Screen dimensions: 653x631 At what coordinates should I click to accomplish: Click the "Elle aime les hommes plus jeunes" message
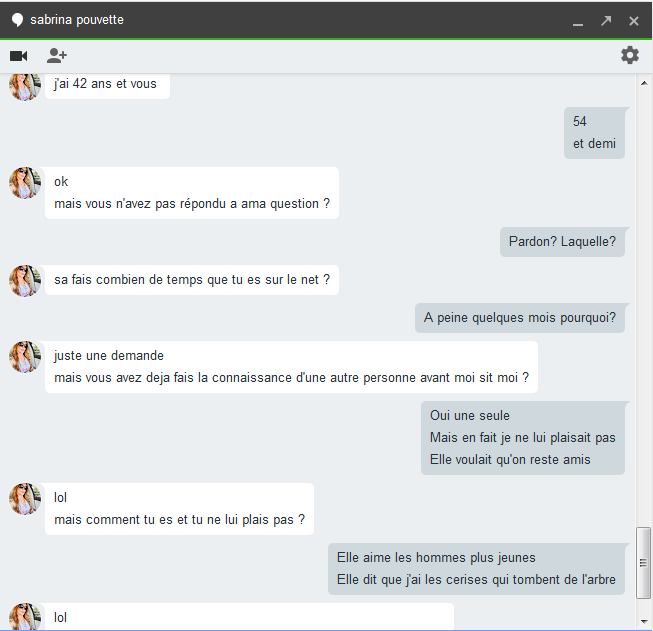[x=476, y=569]
